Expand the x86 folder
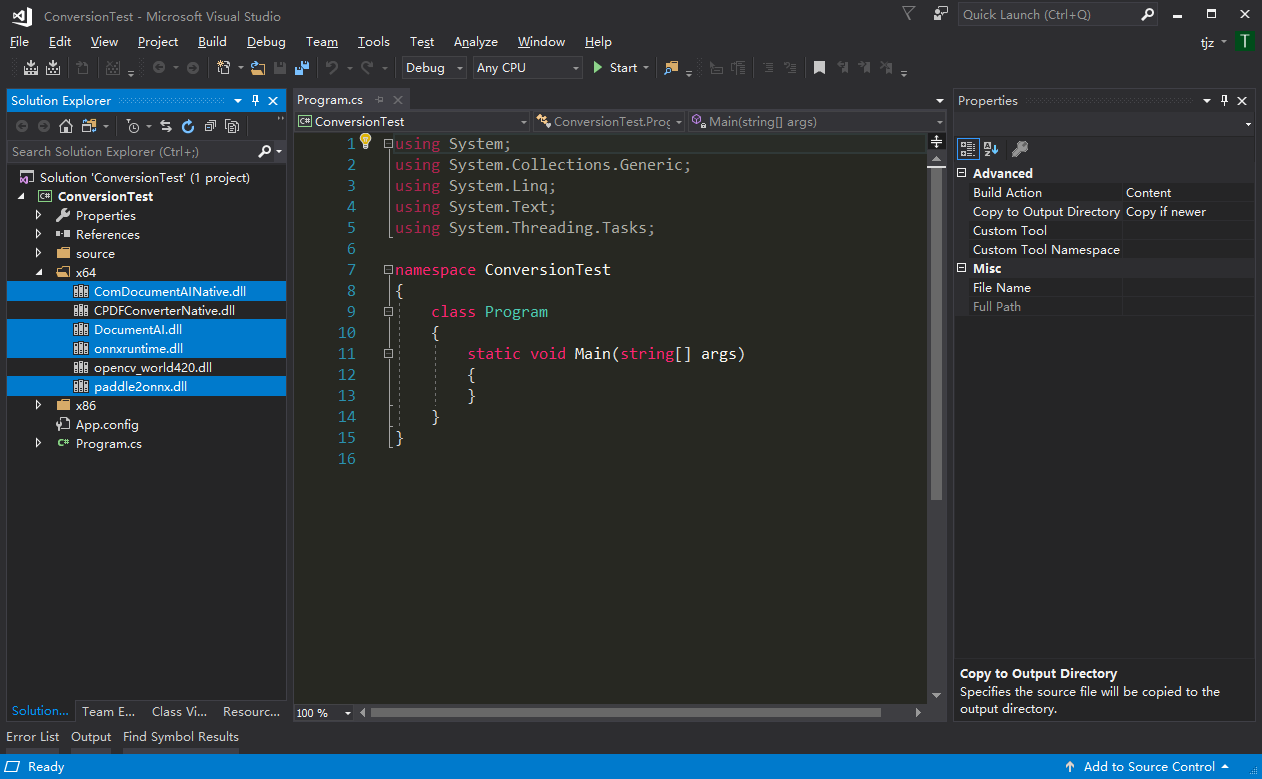1262x779 pixels. [x=39, y=406]
